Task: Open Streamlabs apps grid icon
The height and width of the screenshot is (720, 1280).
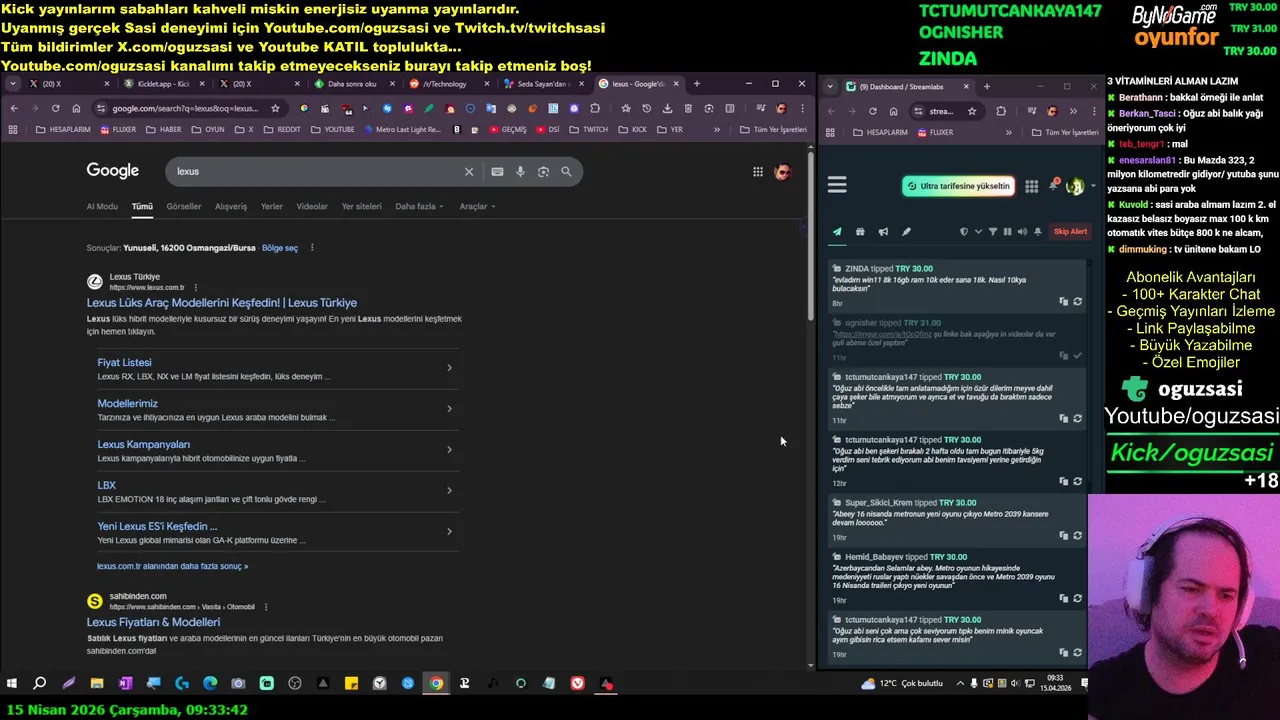Action: 1031,186
